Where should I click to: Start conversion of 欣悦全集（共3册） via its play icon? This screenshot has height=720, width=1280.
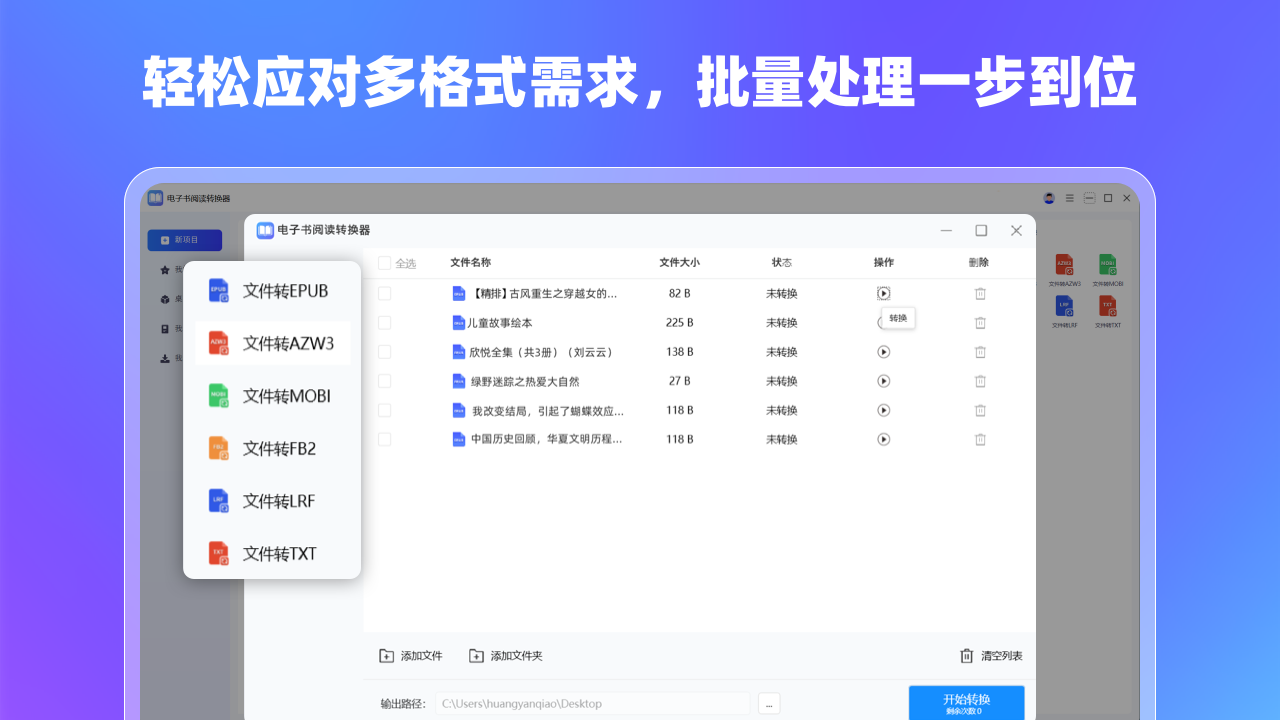(x=883, y=352)
